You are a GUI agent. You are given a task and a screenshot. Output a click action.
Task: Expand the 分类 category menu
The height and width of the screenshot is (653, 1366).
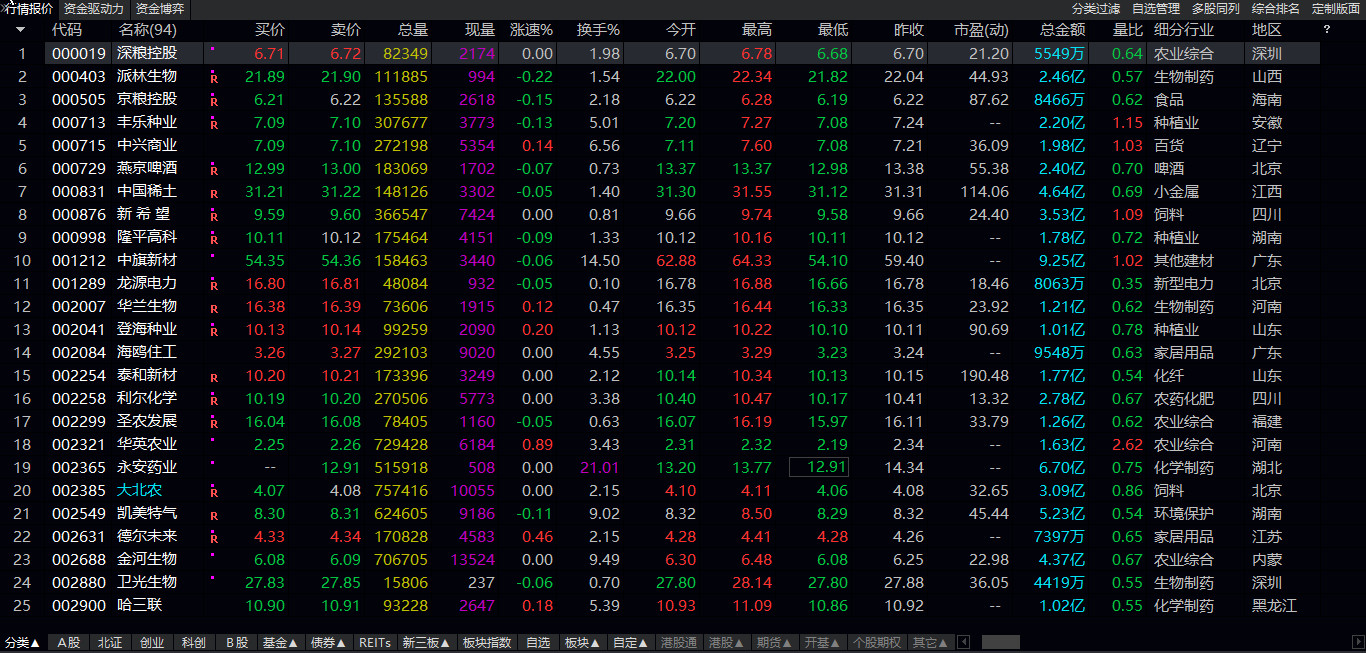pos(22,642)
